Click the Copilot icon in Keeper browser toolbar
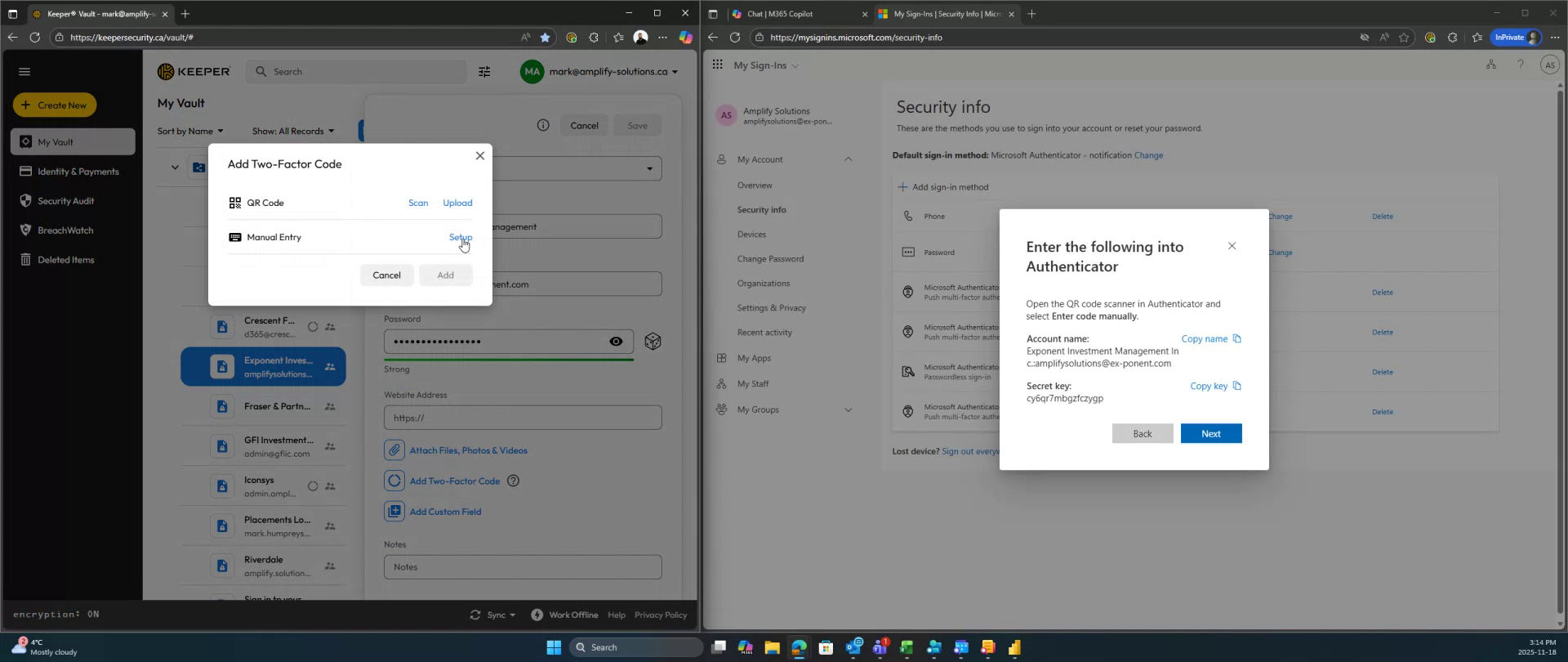This screenshot has width=1568, height=662. tap(685, 37)
